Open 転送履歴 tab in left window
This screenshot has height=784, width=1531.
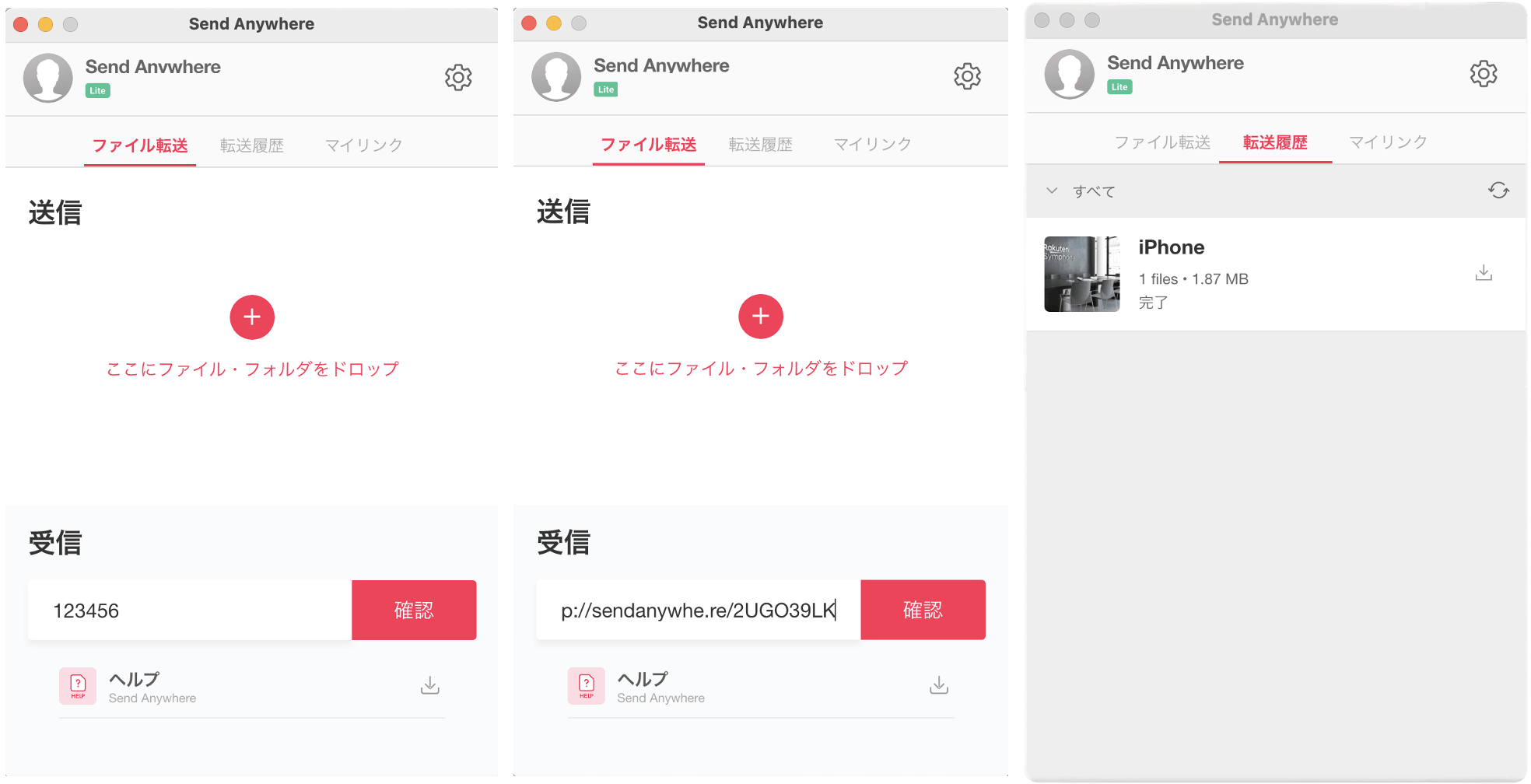(252, 146)
